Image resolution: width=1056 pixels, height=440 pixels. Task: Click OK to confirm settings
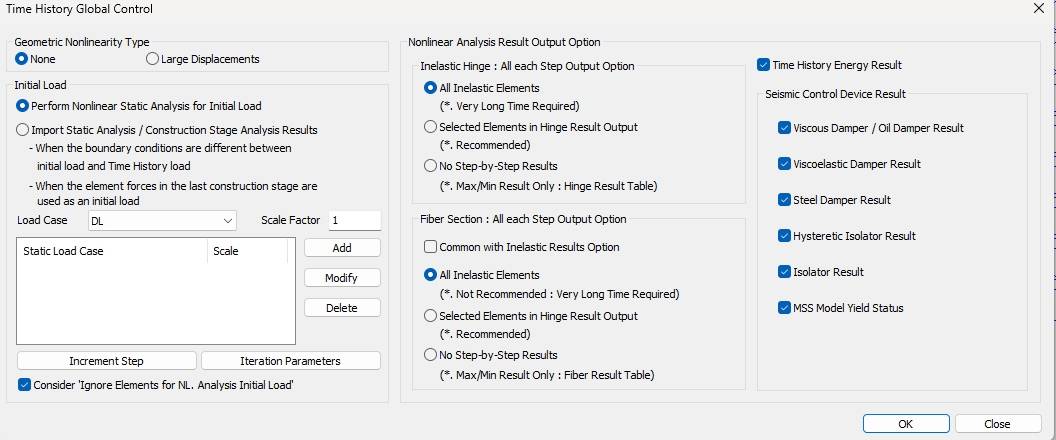905,424
